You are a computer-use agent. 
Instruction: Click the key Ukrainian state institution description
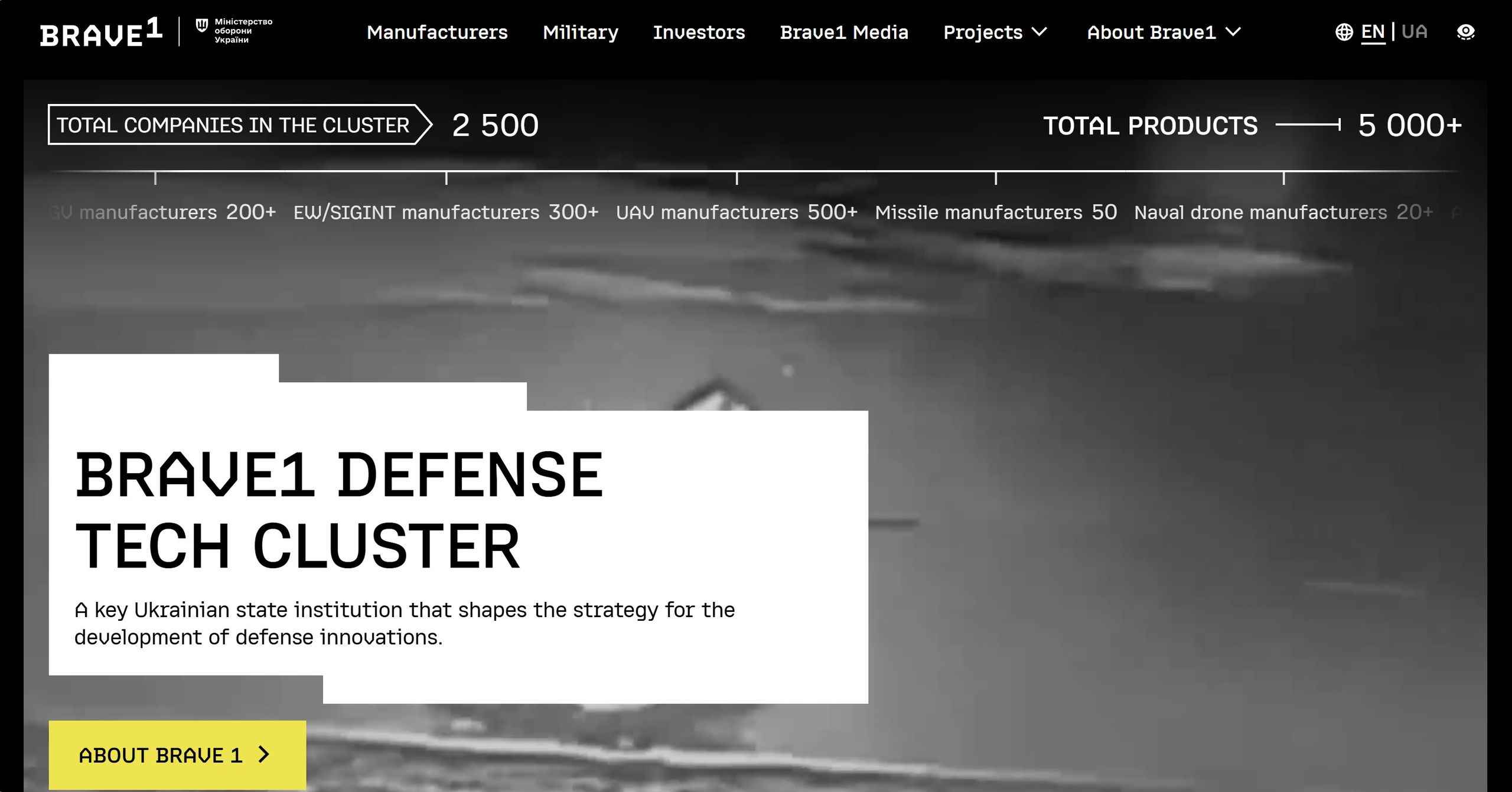405,623
